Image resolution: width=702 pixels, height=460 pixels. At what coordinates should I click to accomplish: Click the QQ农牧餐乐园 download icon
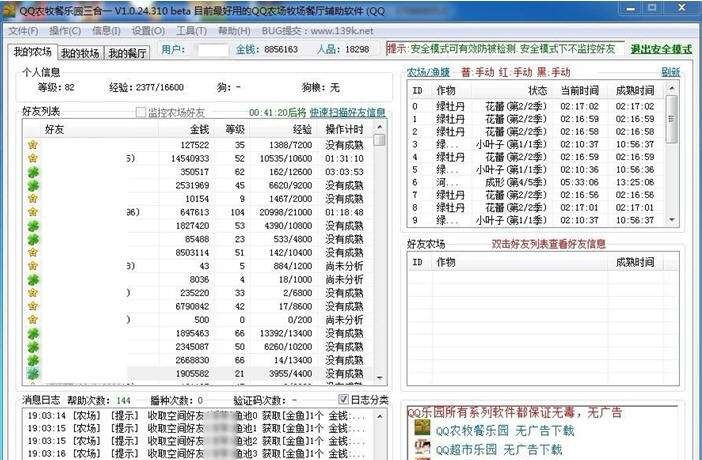[x=422, y=428]
